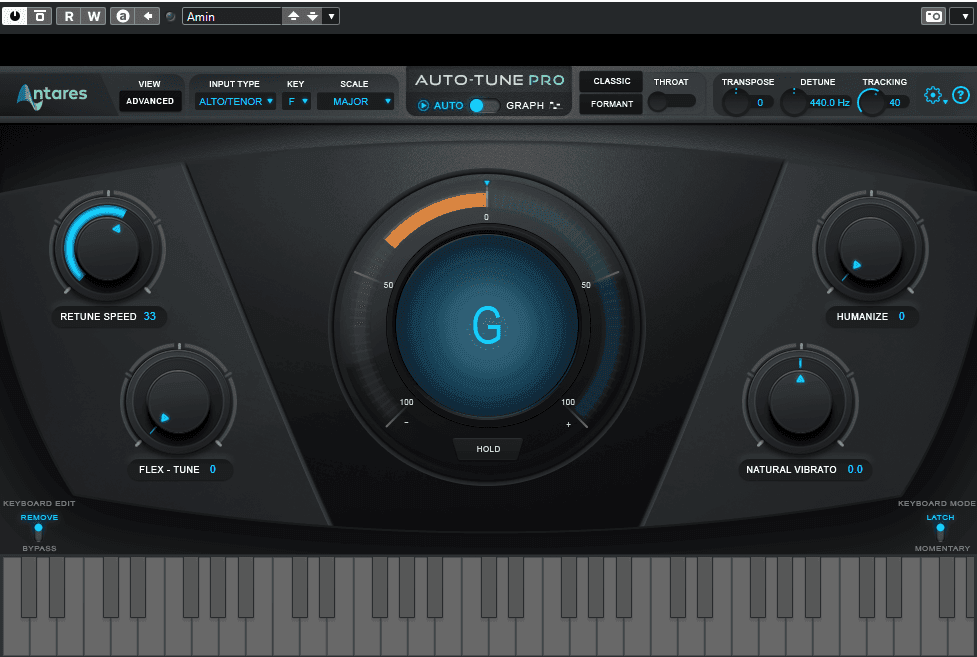The width and height of the screenshot is (977, 657).
Task: Toggle the R read automation button
Action: tap(69, 16)
